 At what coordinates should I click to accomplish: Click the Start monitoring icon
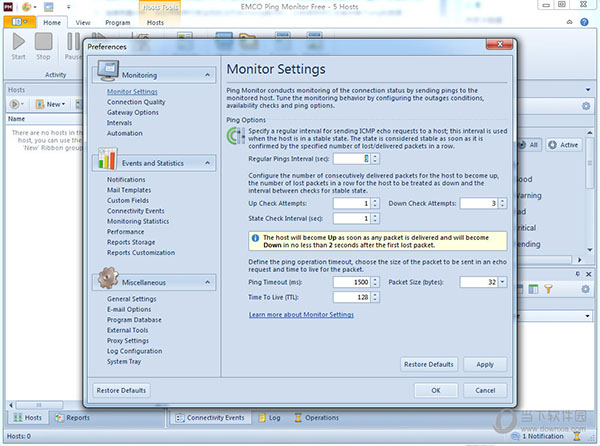(x=18, y=41)
